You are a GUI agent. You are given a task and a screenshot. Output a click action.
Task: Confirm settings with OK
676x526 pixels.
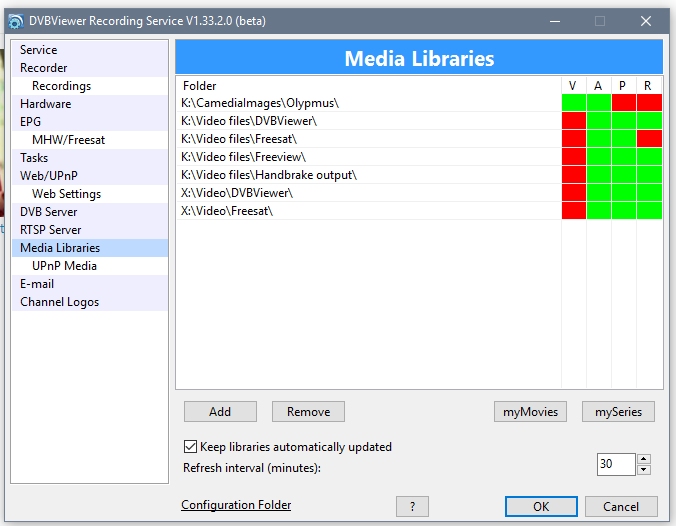point(541,506)
